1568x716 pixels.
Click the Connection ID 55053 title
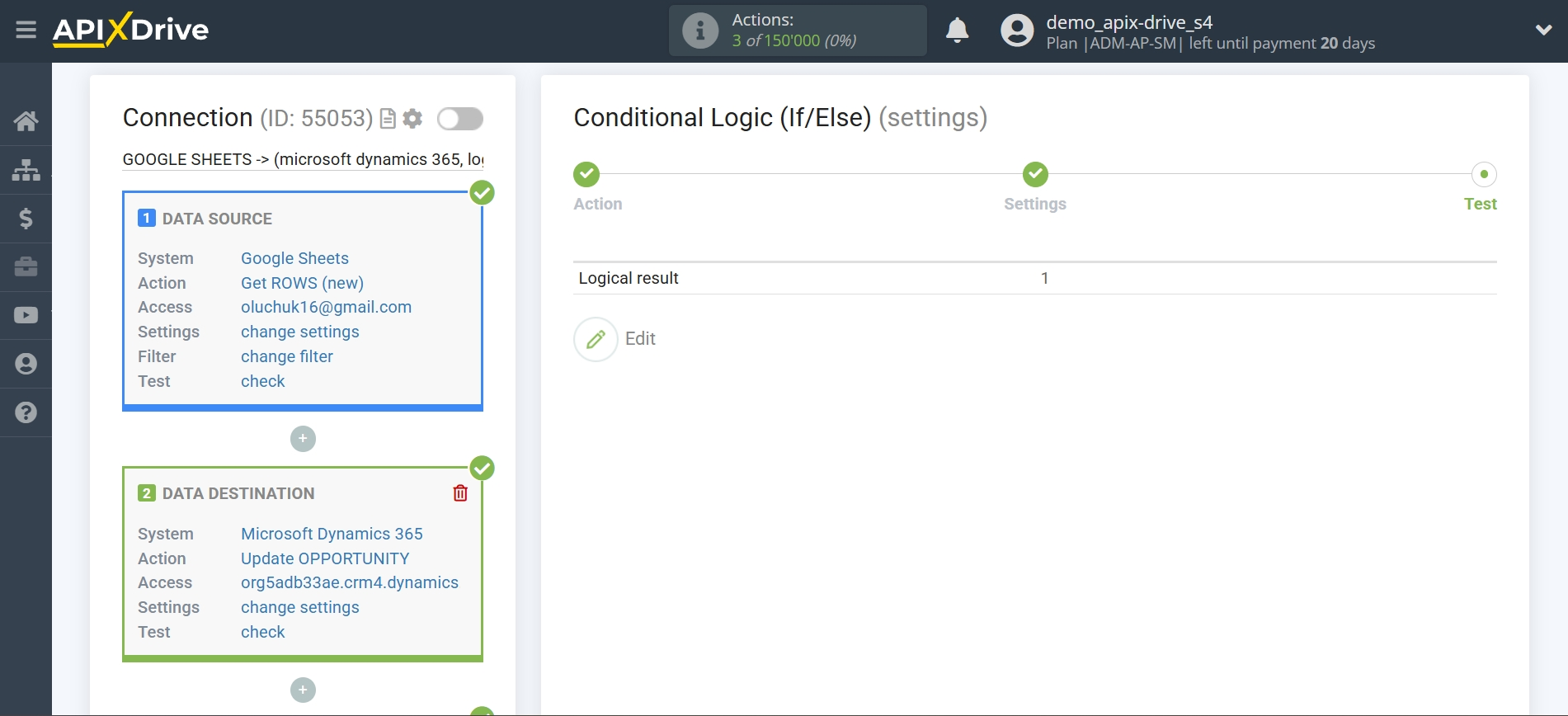pos(247,118)
